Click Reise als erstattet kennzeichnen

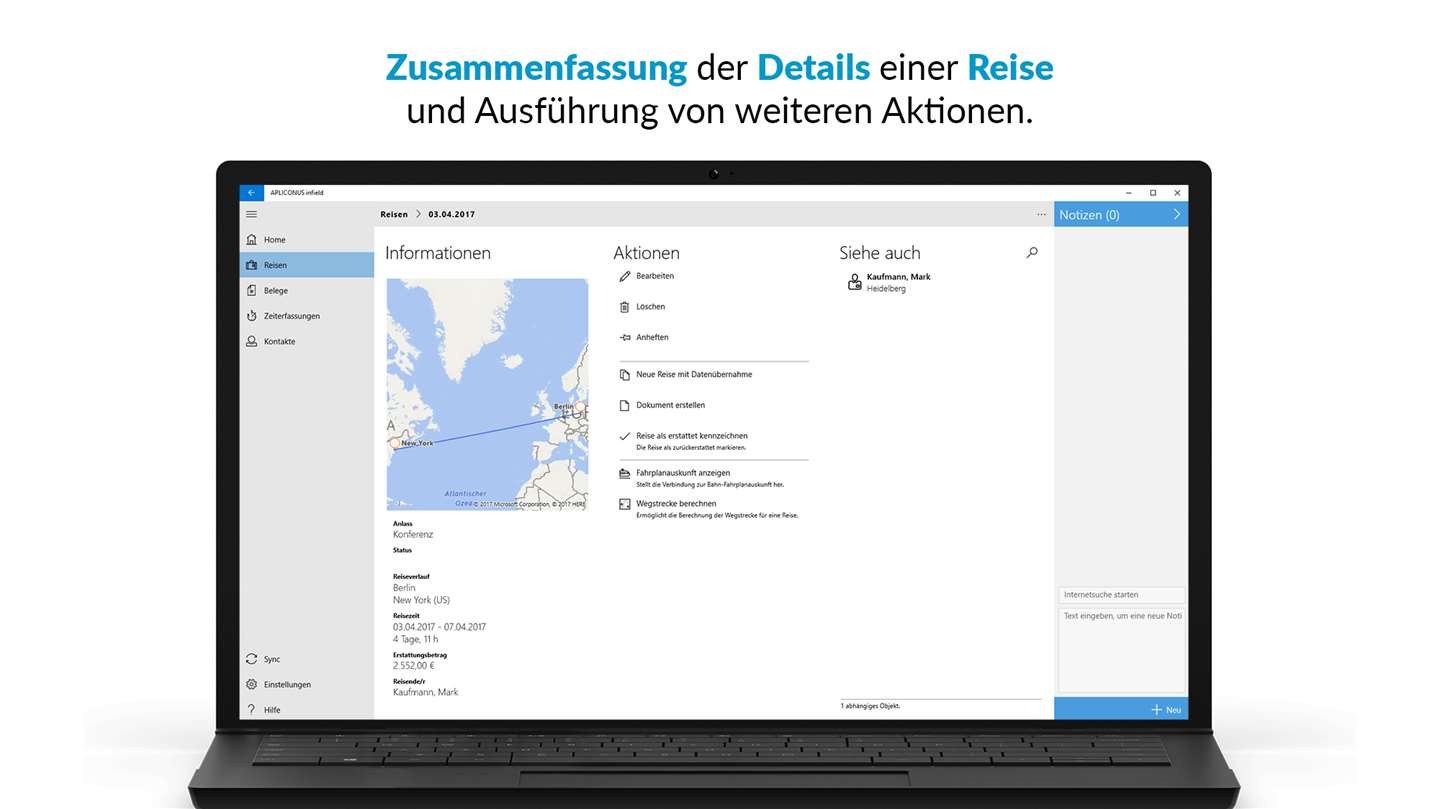pyautogui.click(x=692, y=436)
